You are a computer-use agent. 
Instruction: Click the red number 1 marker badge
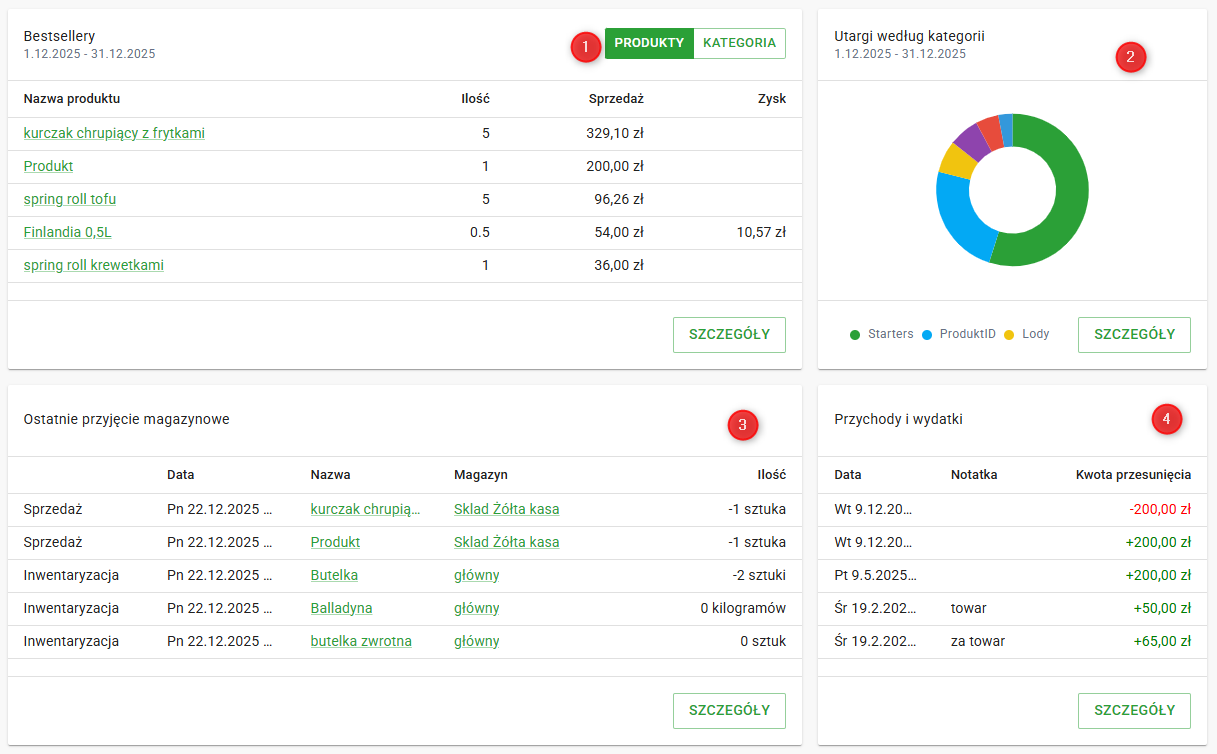(x=586, y=45)
